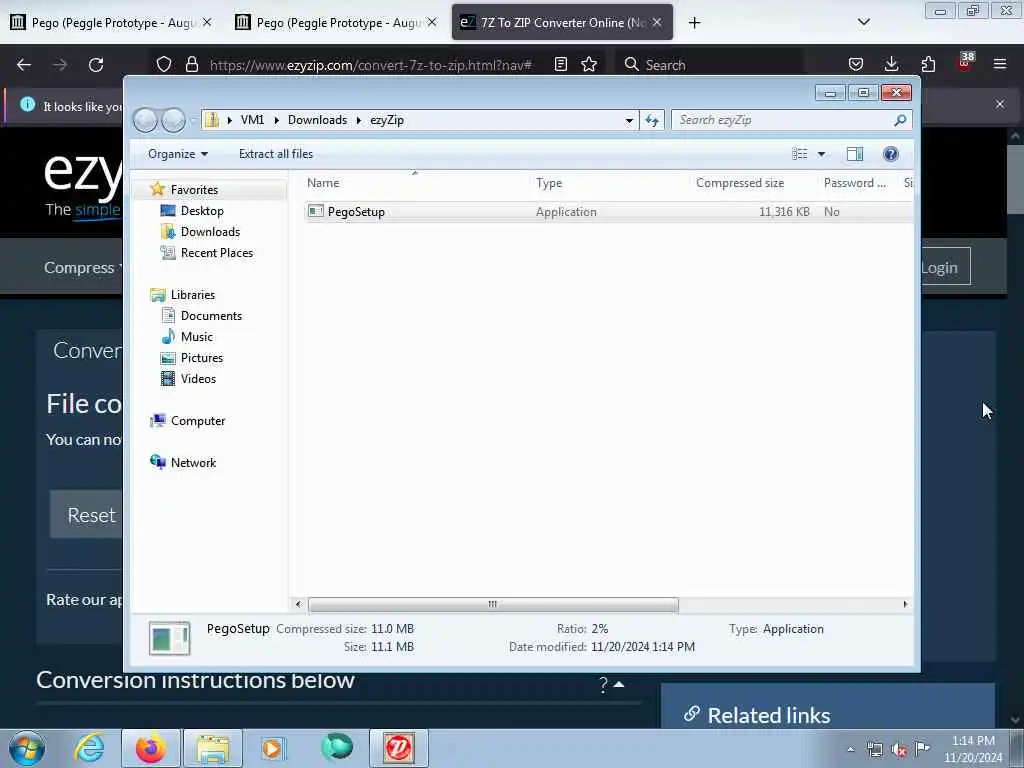Click the Explorer back navigation button
This screenshot has height=768, width=1024.
click(145, 120)
